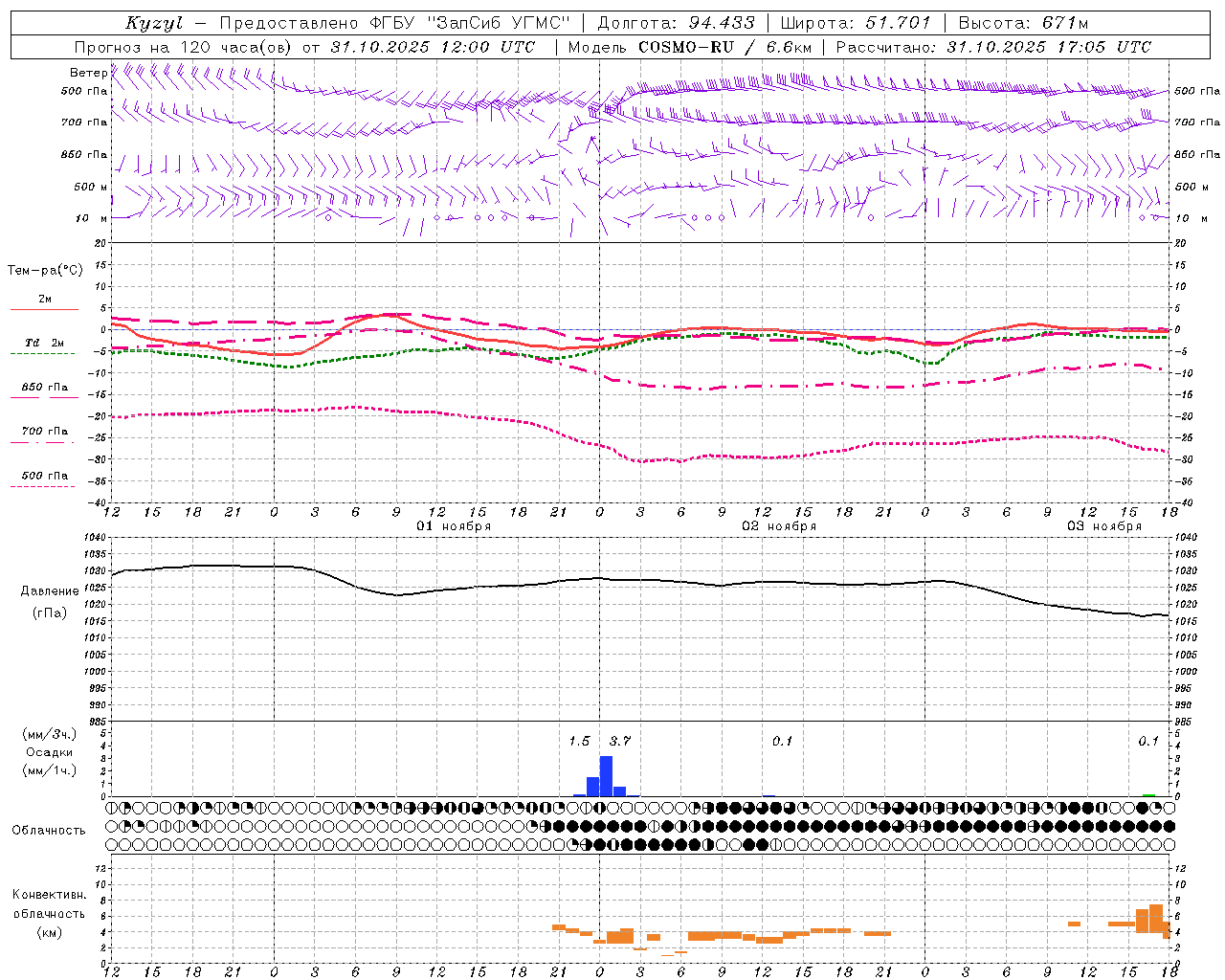
Task: Select the provider text ФГБУ "ЗапСиб УГМС"
Action: tap(470, 24)
